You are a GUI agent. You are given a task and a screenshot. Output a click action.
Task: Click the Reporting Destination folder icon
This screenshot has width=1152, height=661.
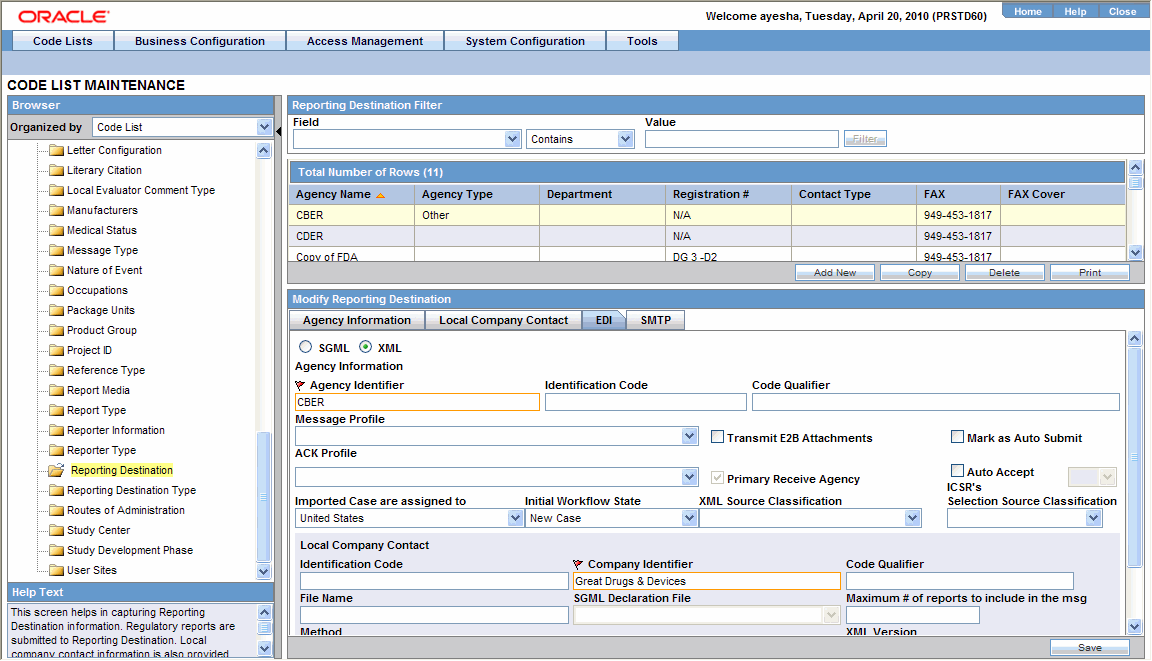click(56, 470)
